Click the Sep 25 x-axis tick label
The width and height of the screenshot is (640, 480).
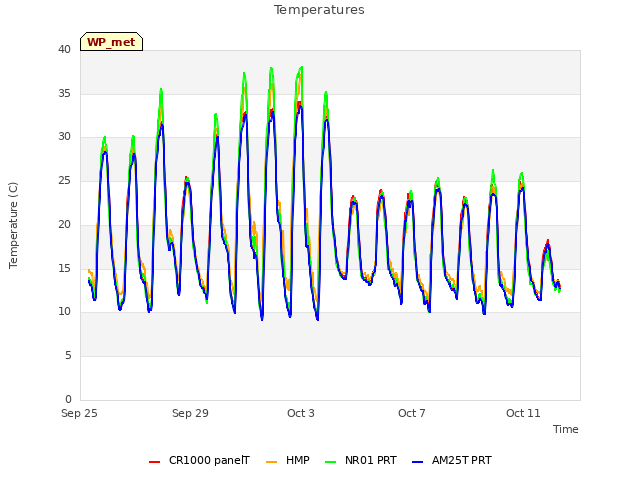click(x=79, y=413)
